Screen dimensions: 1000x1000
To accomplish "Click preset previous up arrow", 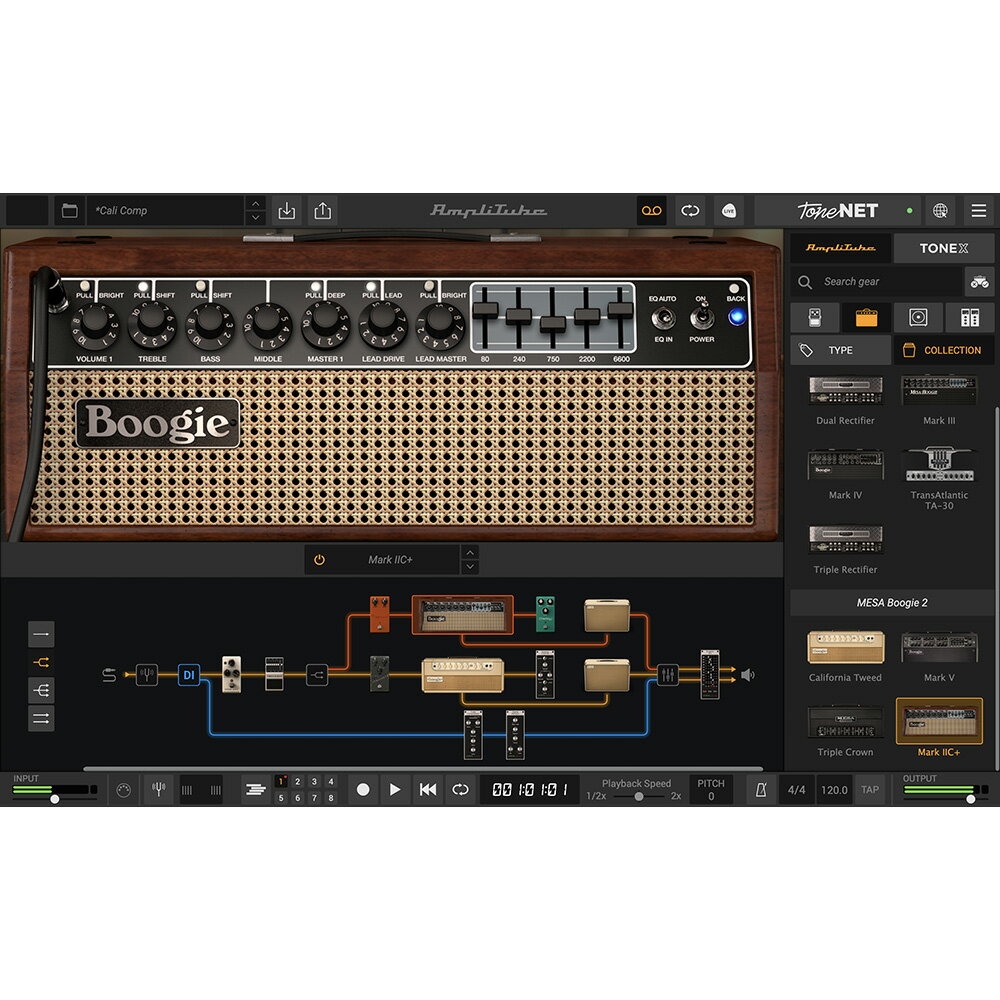I will (255, 203).
